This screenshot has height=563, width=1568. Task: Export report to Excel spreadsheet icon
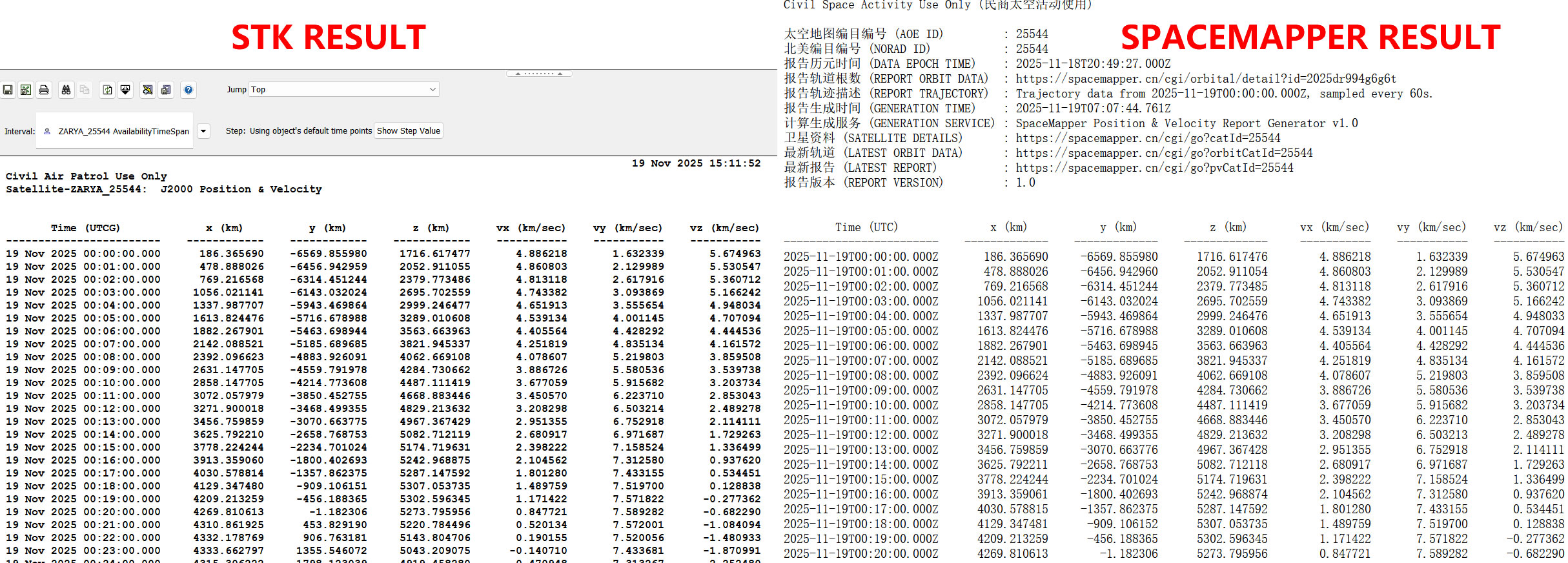click(x=26, y=90)
